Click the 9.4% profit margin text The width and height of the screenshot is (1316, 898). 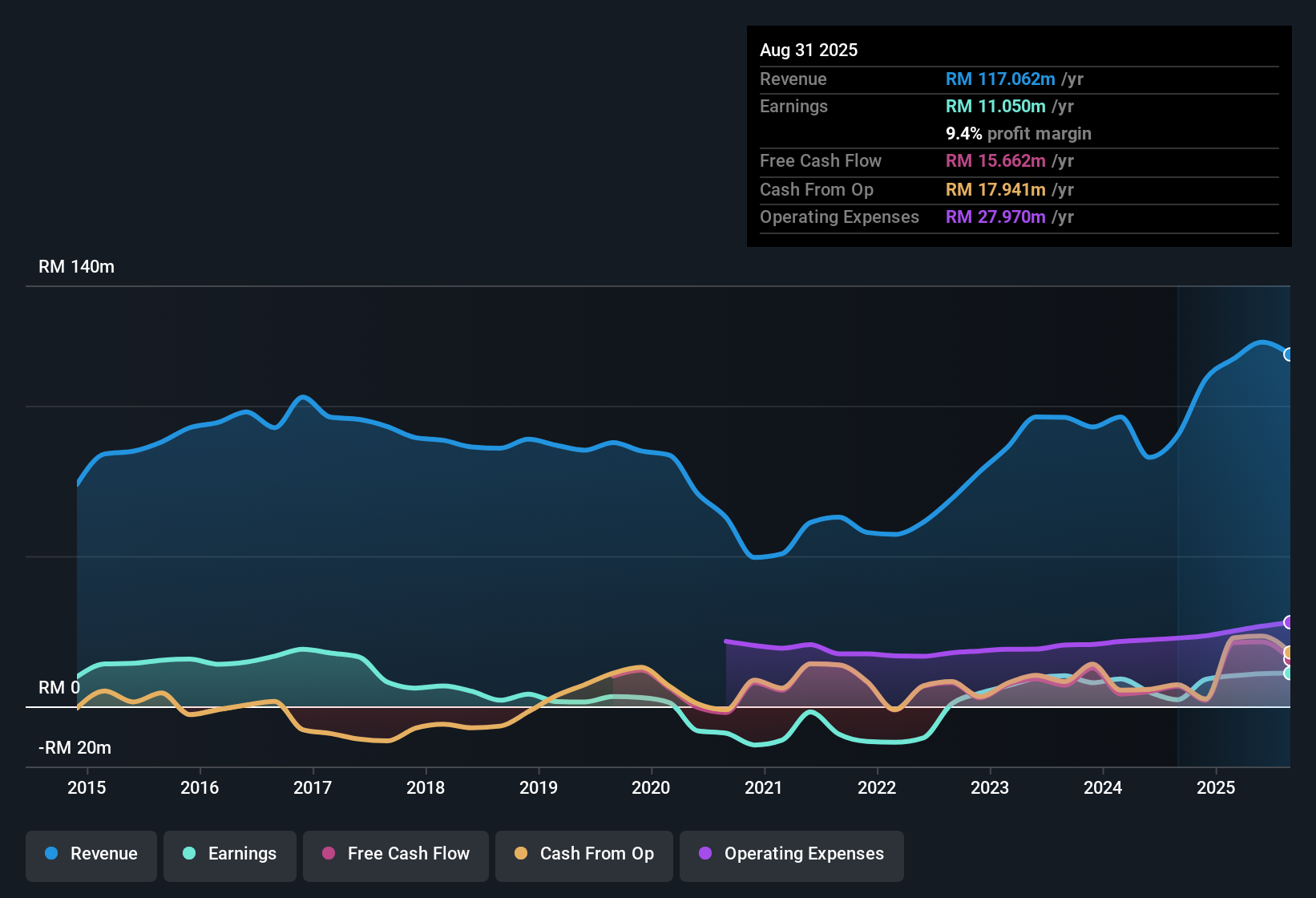(x=1018, y=134)
